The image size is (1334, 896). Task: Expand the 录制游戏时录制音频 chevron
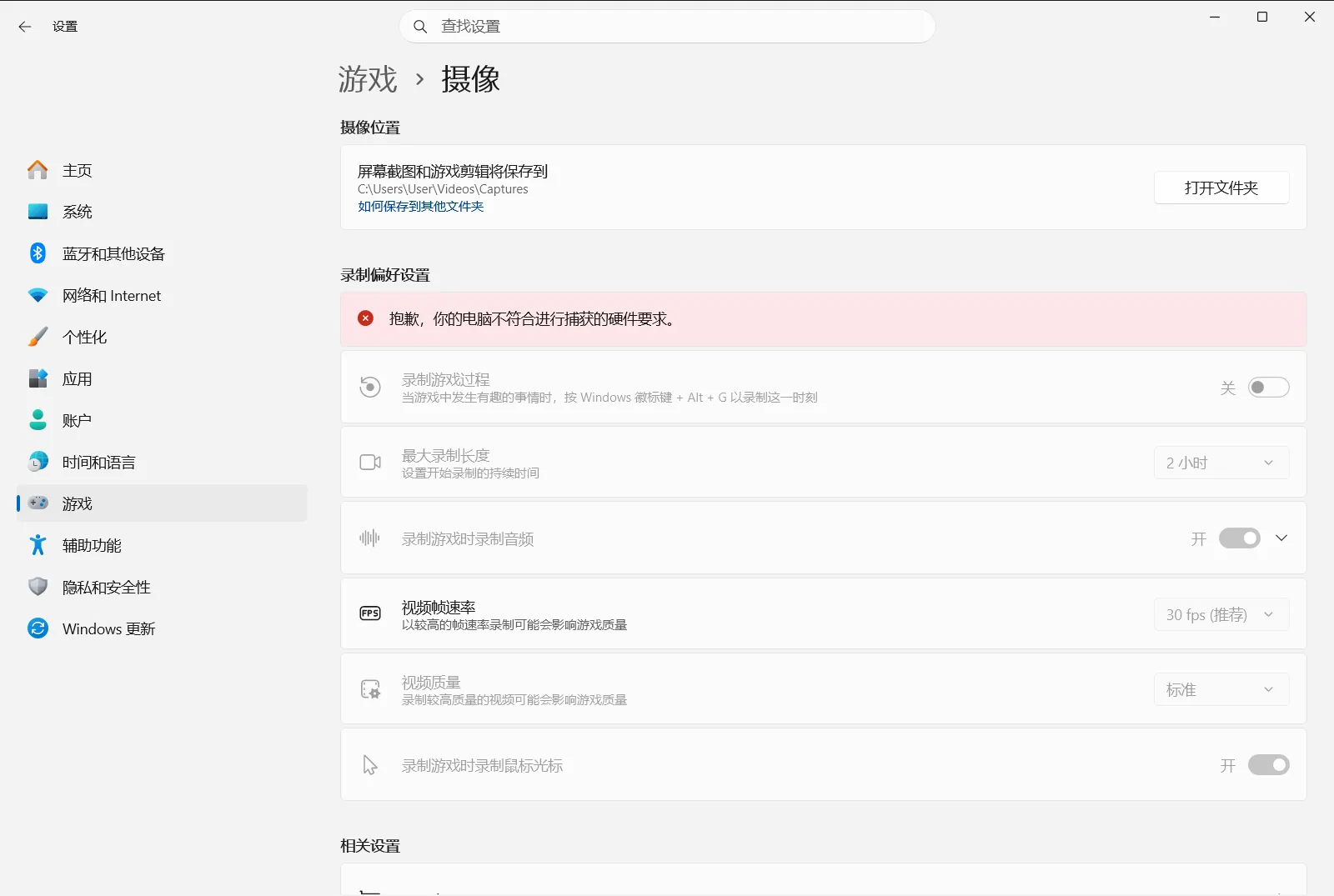tap(1281, 538)
